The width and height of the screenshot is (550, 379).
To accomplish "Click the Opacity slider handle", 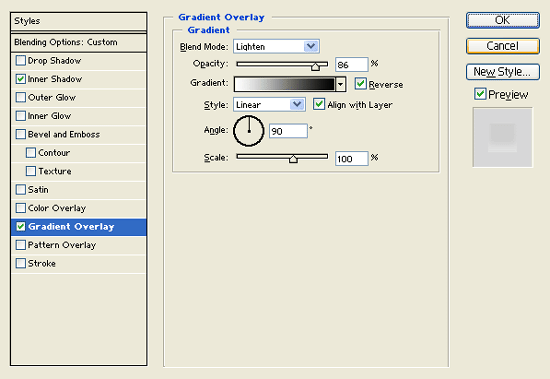I will (315, 66).
